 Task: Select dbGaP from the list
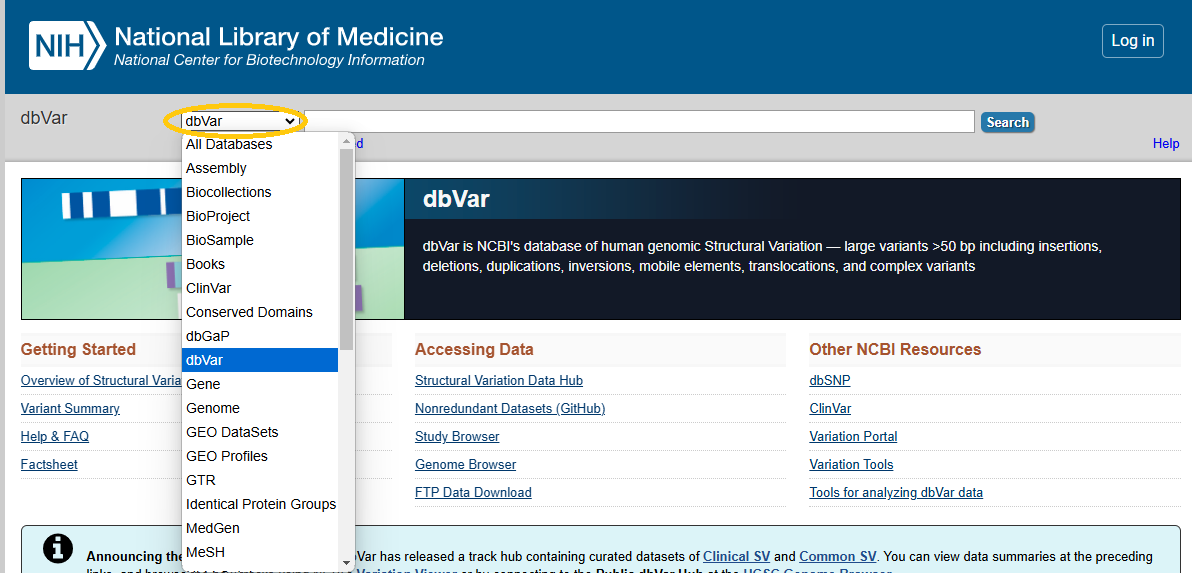[260, 336]
